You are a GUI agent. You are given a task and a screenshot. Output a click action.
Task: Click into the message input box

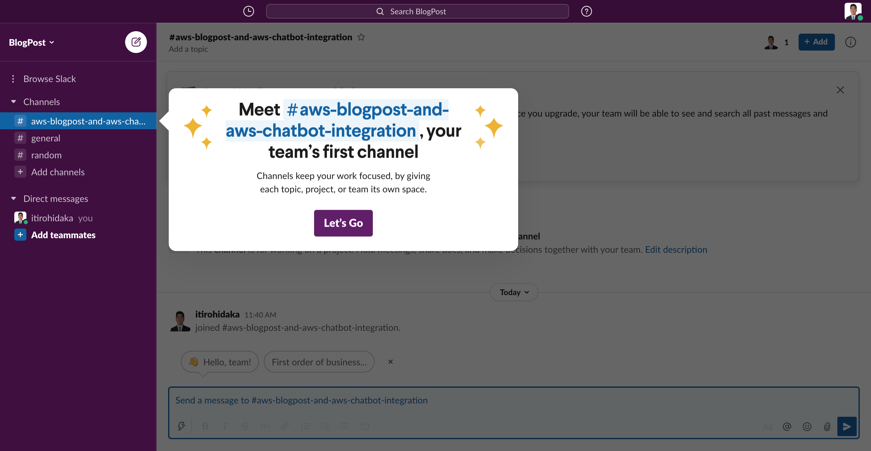click(x=513, y=400)
